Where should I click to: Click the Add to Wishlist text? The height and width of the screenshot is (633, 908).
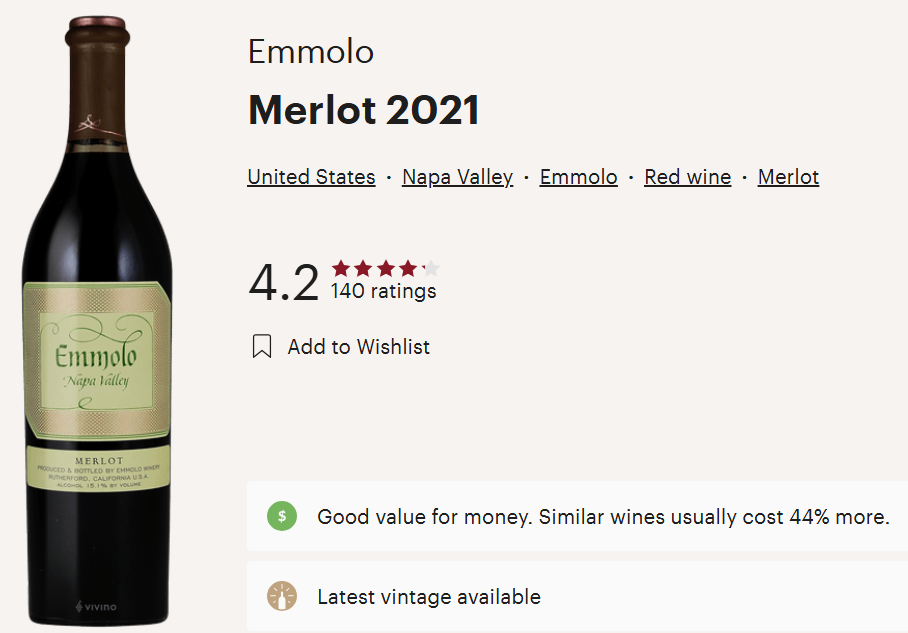[358, 347]
